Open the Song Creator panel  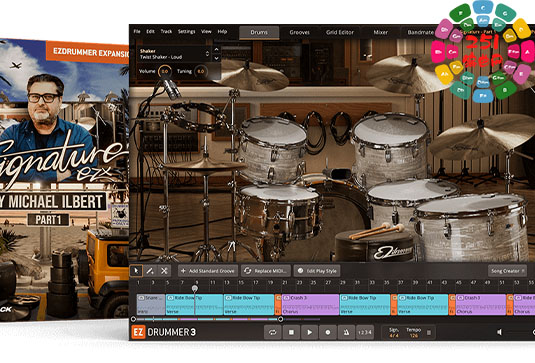tap(507, 271)
